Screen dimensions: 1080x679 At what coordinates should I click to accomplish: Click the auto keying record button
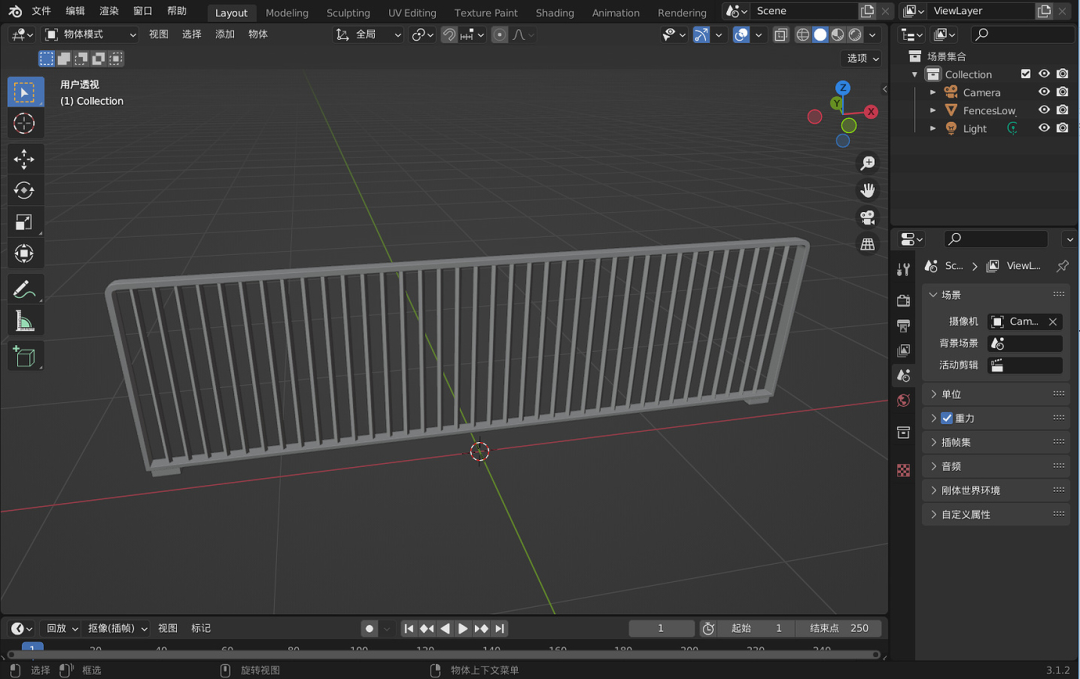point(369,628)
